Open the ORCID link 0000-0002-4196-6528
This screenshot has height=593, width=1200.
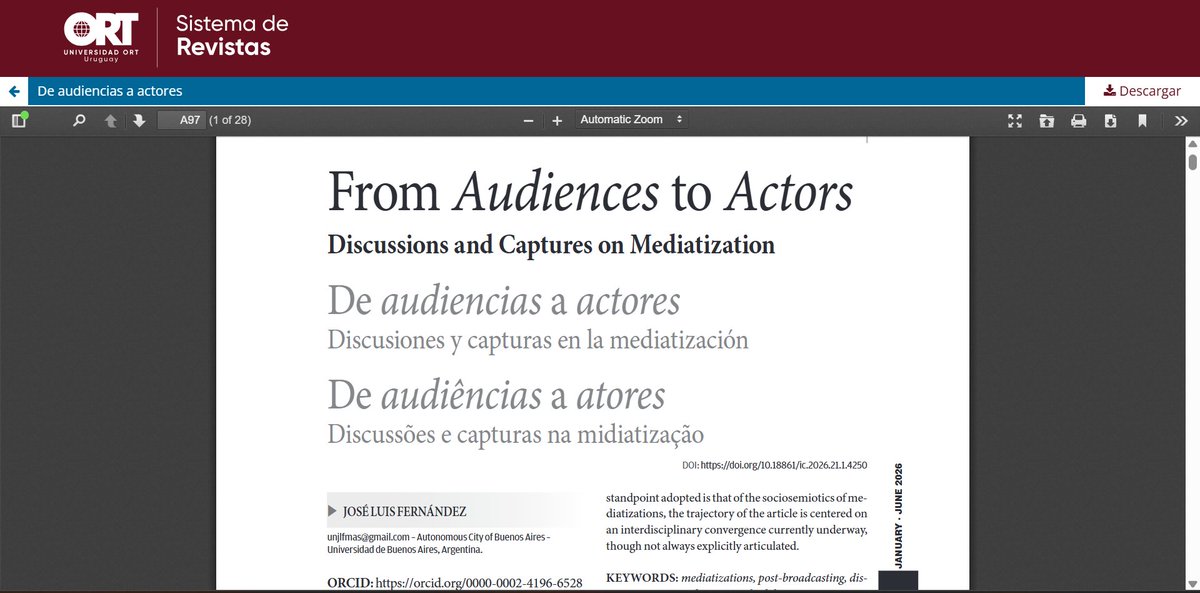coord(478,583)
